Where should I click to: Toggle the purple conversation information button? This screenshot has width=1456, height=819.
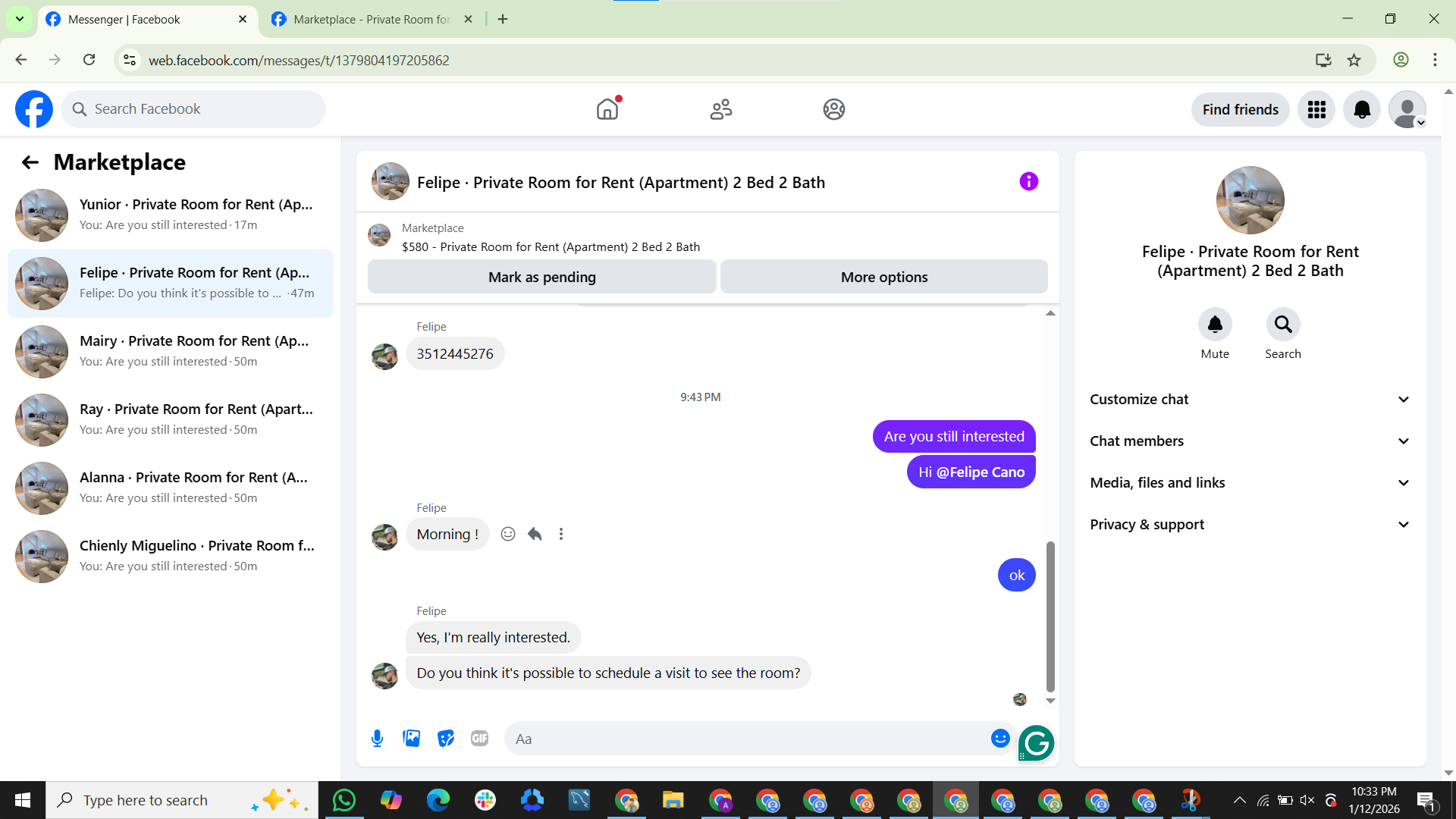[x=1028, y=182]
